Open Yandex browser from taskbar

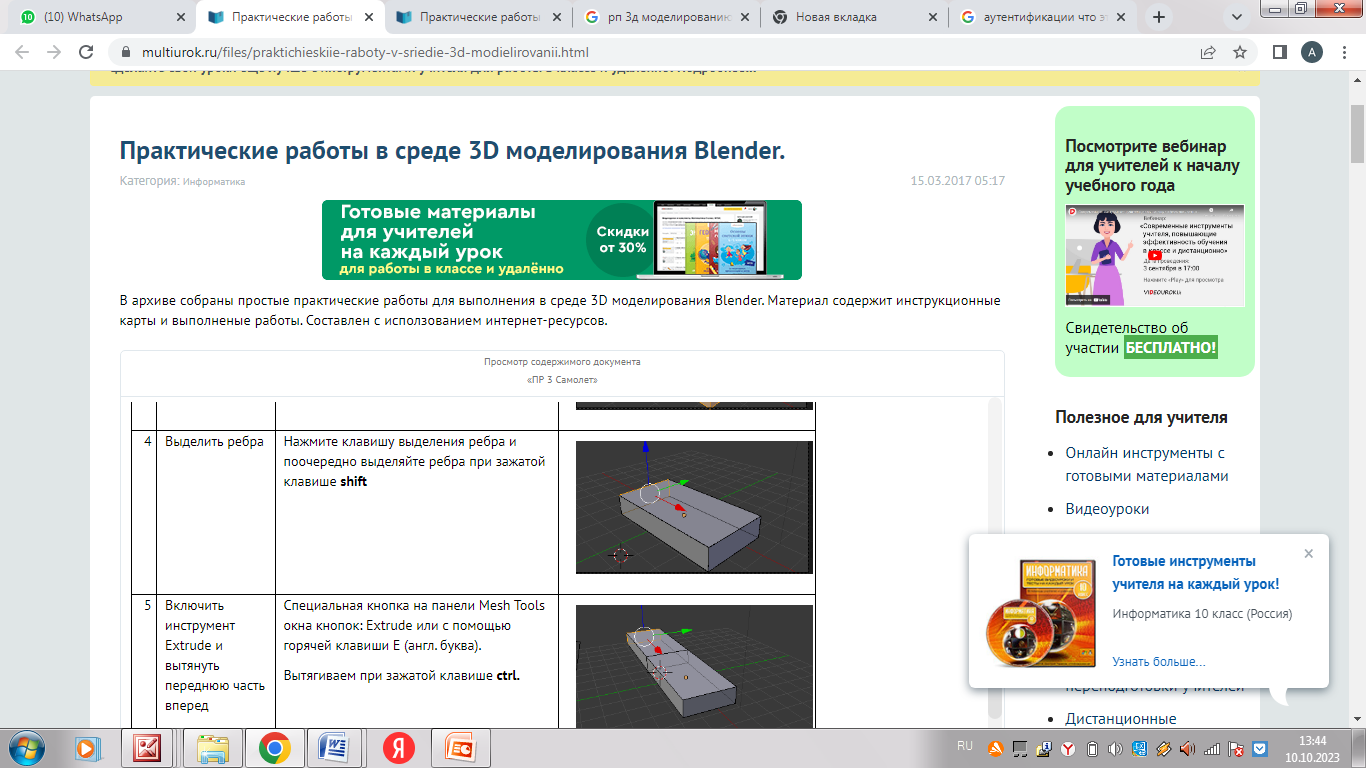[x=398, y=747]
